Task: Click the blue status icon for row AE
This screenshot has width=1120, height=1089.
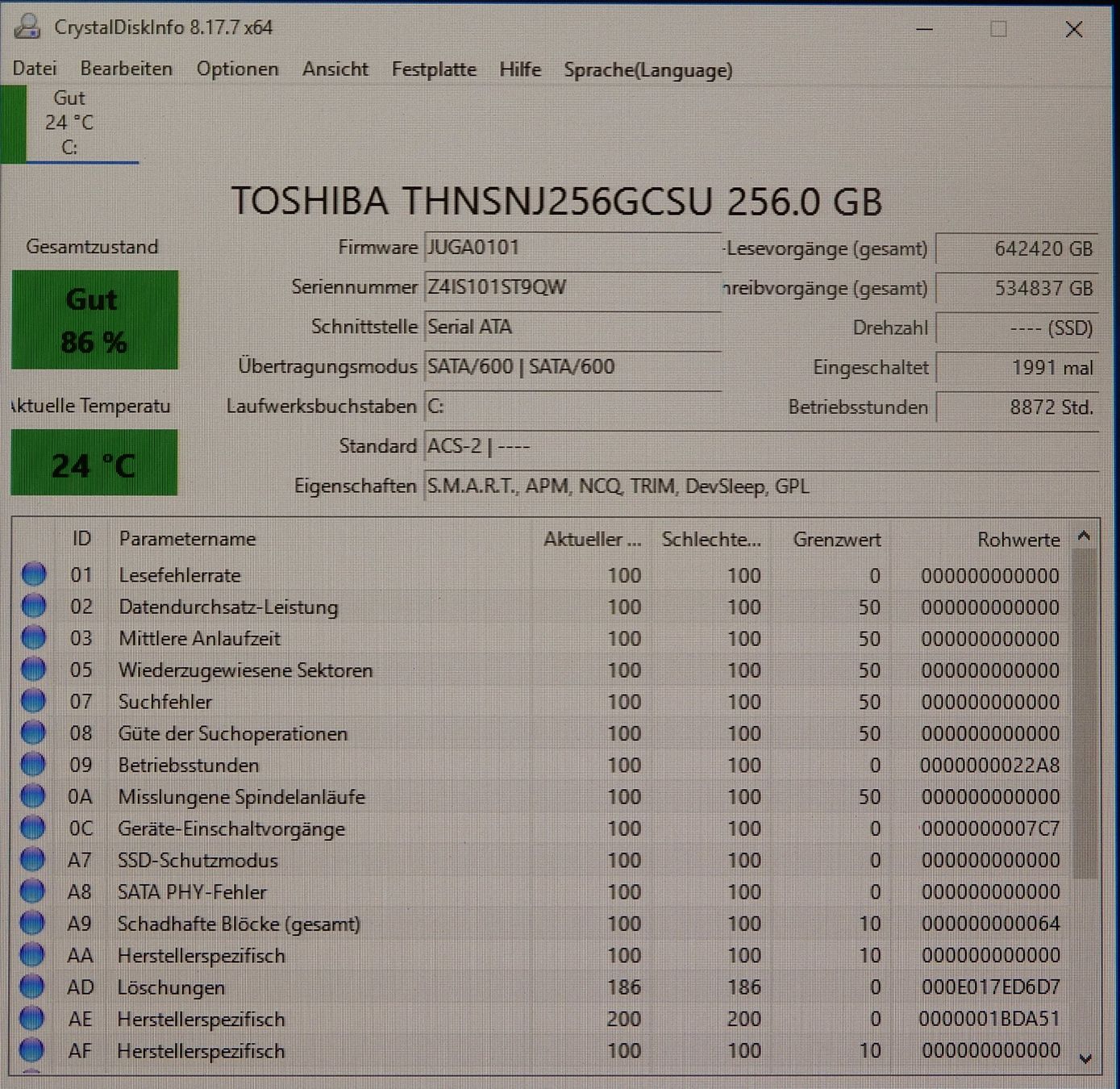Action: (x=31, y=1018)
